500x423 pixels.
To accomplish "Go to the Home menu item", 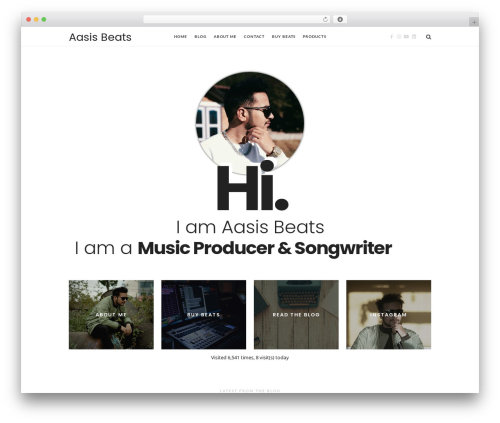I will point(180,37).
